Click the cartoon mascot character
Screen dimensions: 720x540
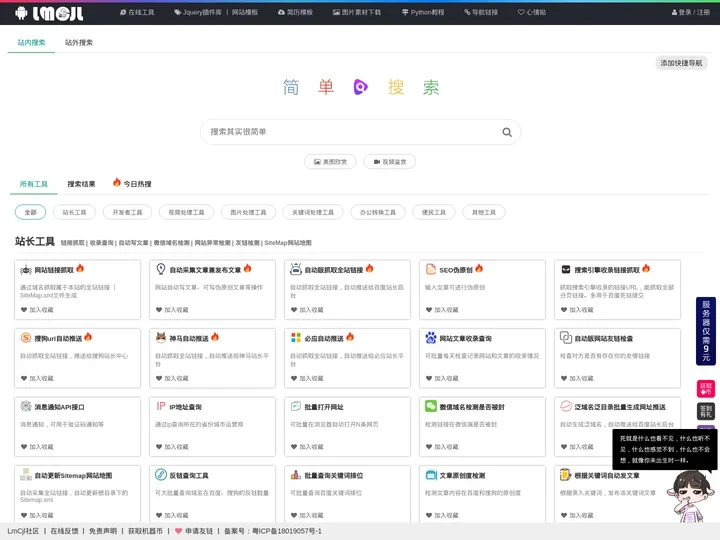[691, 496]
